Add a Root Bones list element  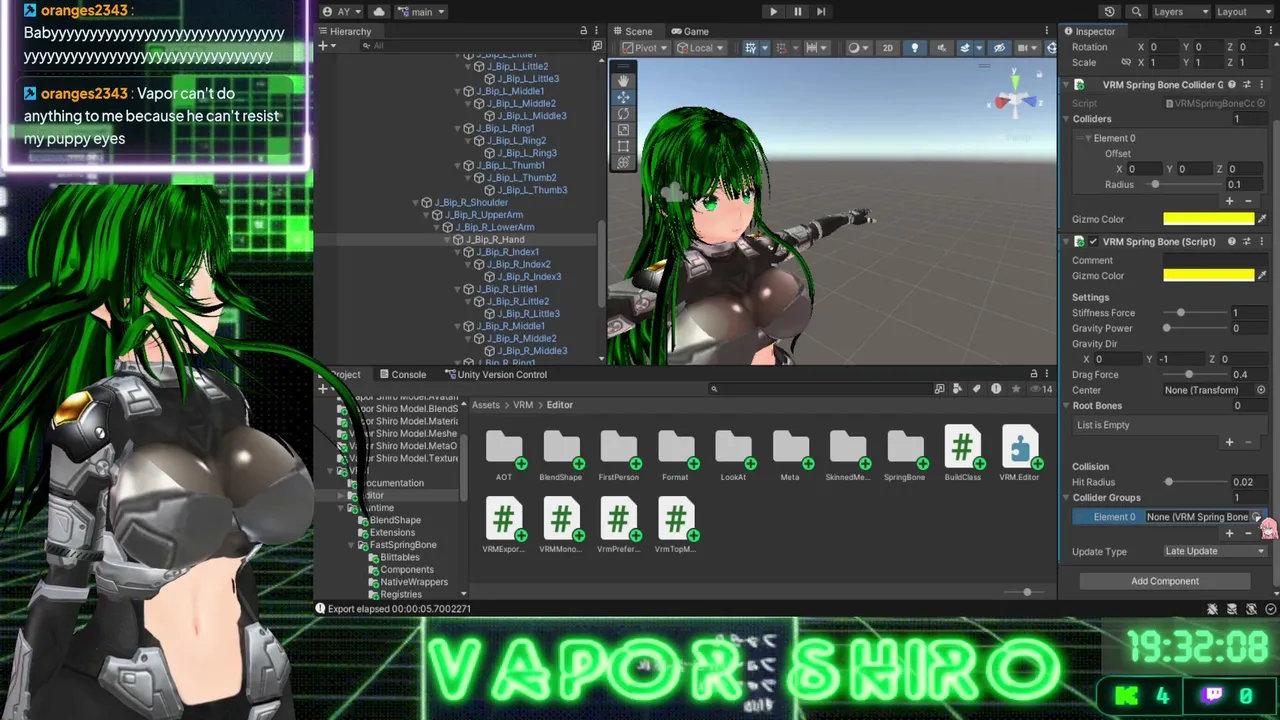coord(1230,442)
